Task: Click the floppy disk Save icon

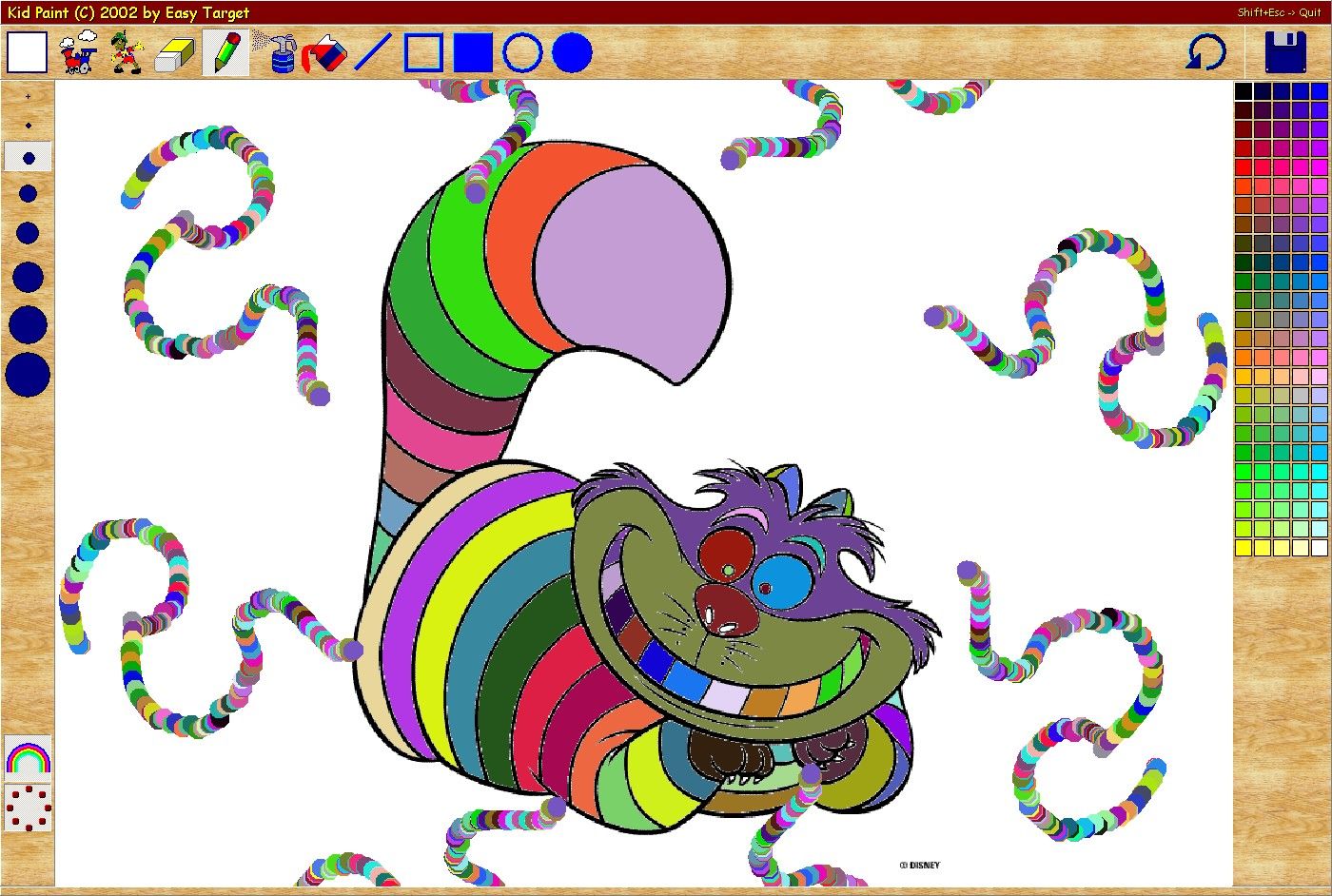Action: pos(1285,52)
